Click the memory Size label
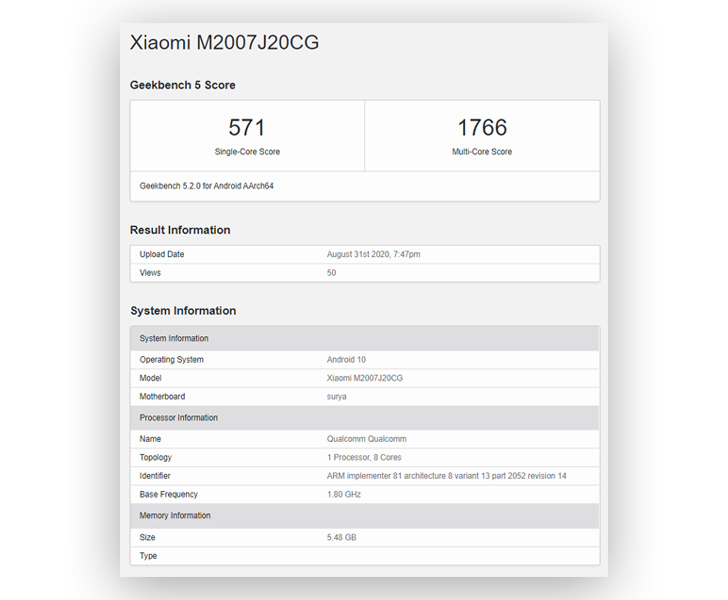The width and height of the screenshot is (728, 600). pyautogui.click(x=147, y=537)
